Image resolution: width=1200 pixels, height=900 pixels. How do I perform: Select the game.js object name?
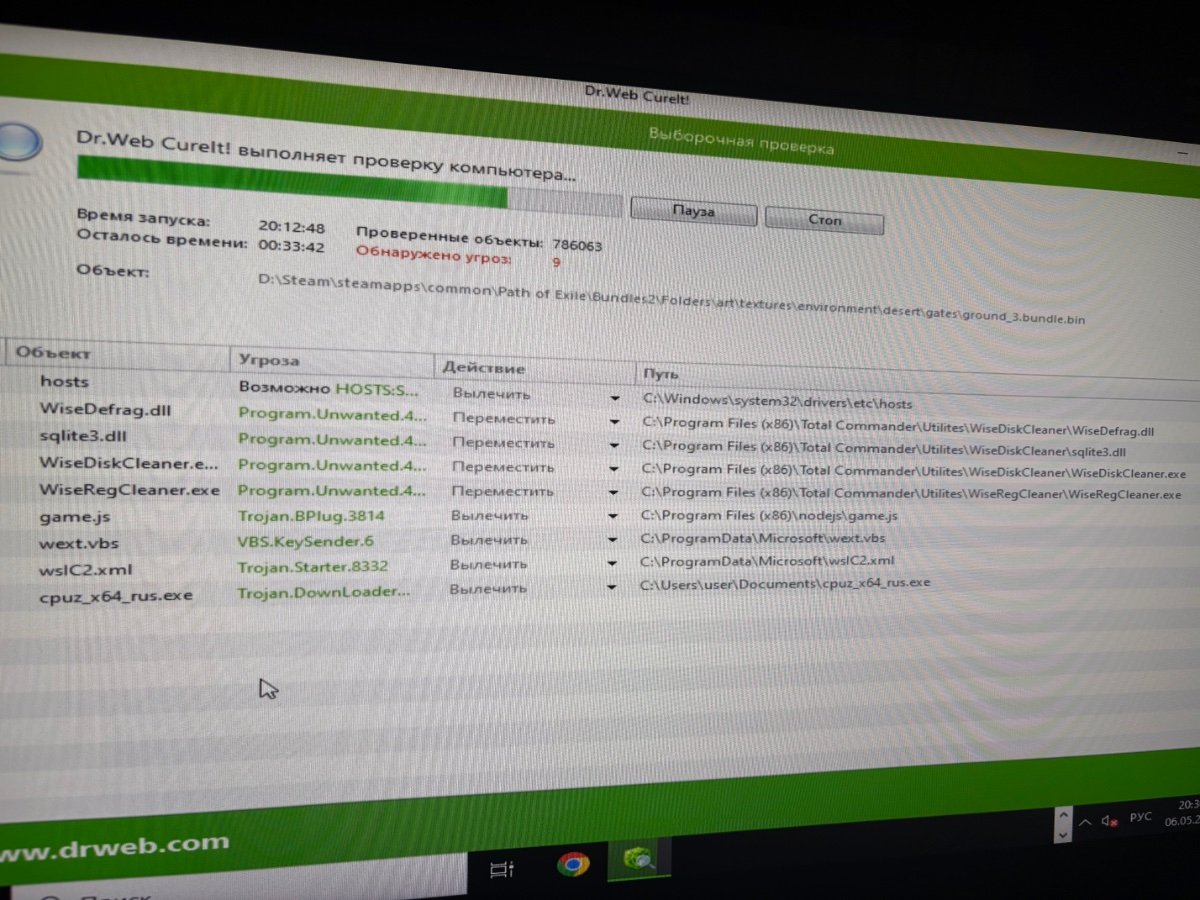(75, 517)
